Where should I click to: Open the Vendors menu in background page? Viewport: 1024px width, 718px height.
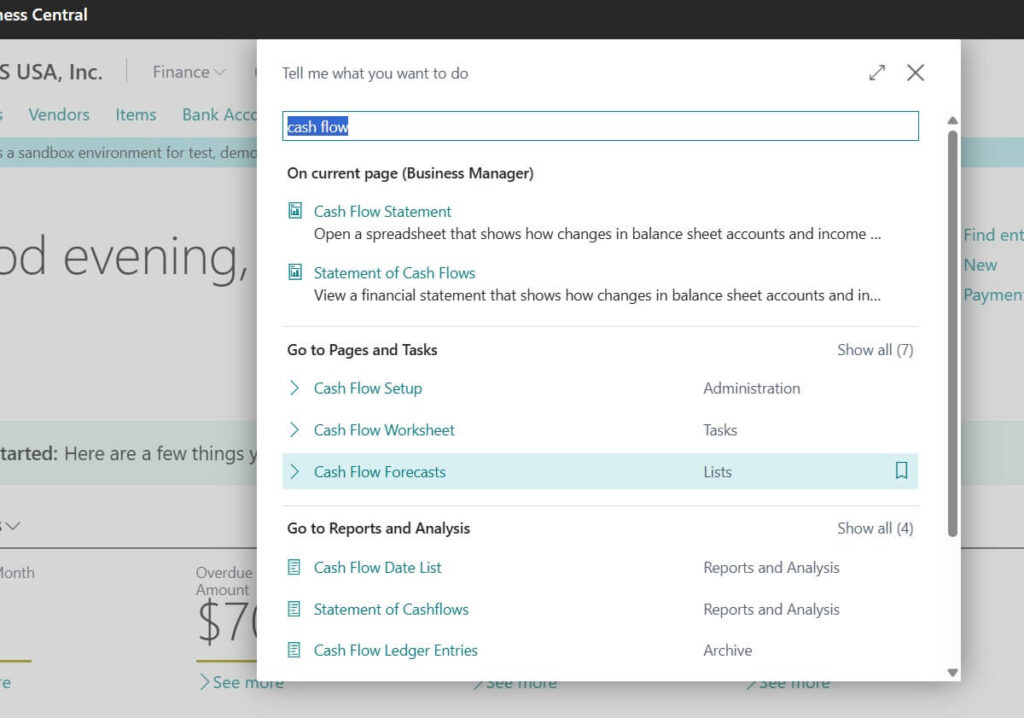pos(59,115)
